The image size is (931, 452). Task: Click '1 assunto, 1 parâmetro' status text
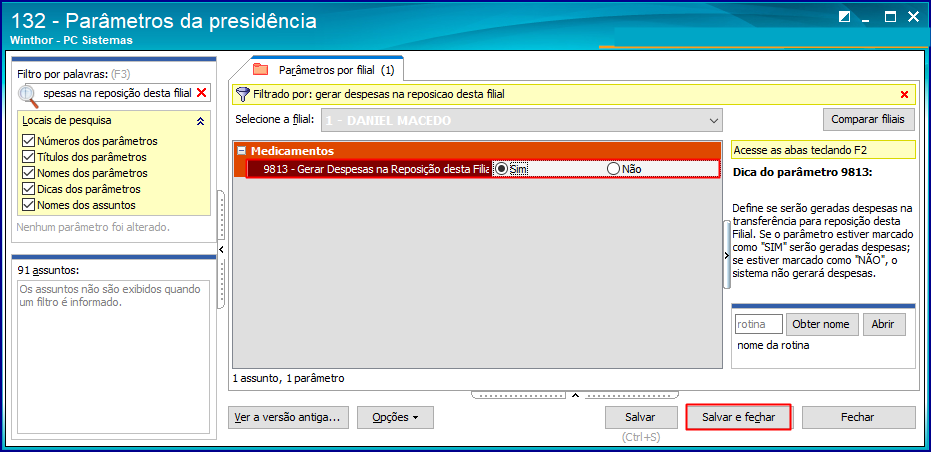[288, 378]
